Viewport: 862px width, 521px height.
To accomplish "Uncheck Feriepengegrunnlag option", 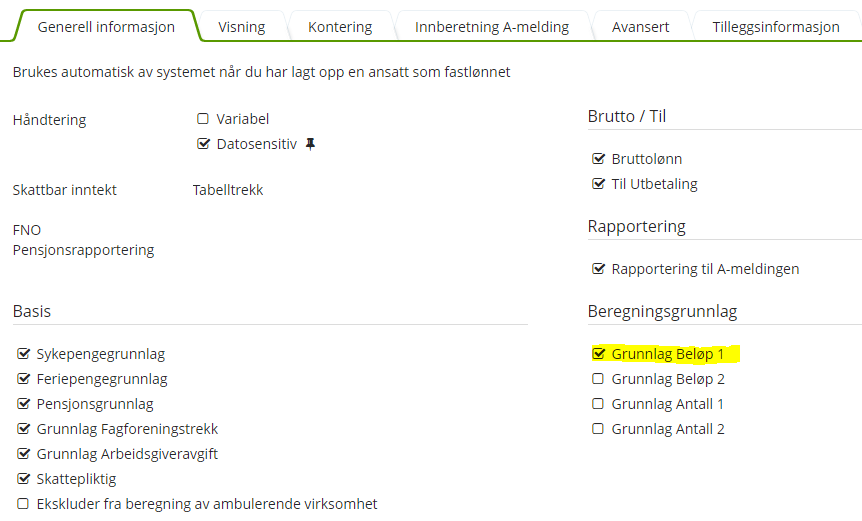I will click(23, 379).
